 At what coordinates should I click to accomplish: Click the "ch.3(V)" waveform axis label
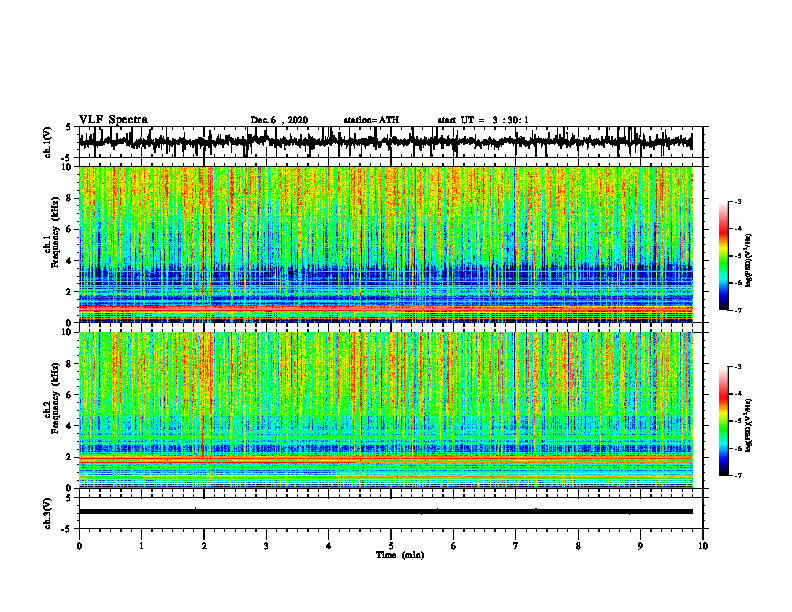[48, 513]
